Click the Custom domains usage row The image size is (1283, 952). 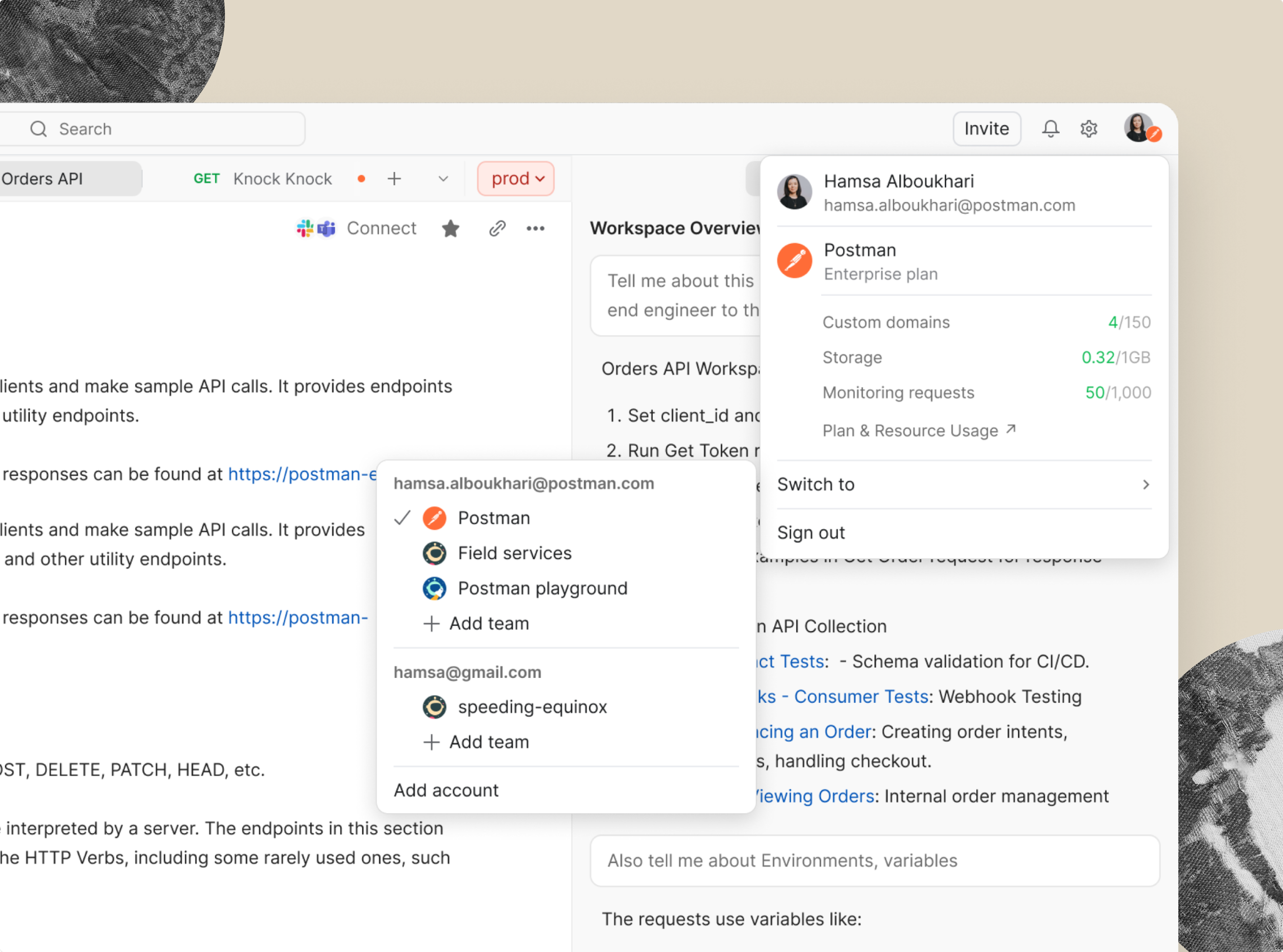986,322
